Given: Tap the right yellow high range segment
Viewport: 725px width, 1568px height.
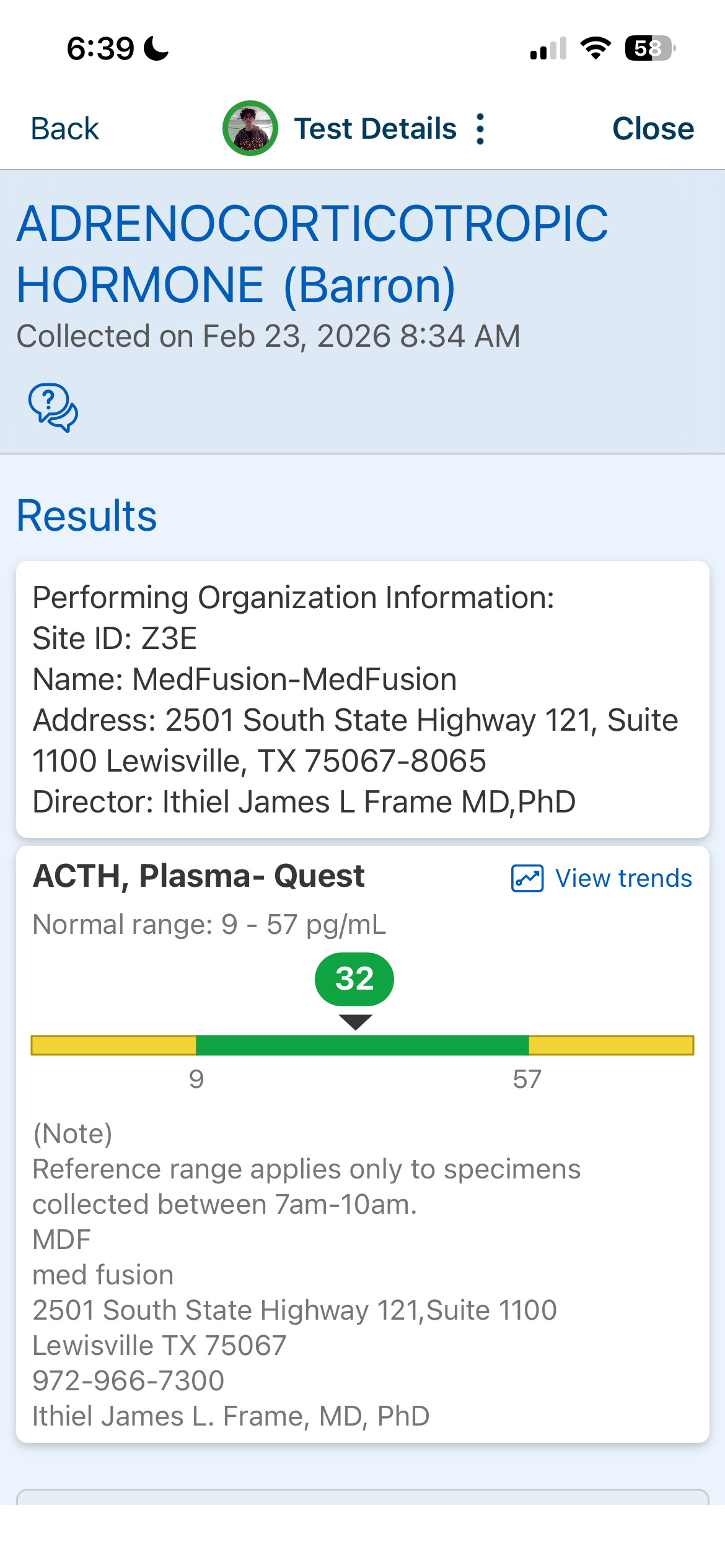Looking at the screenshot, I should 610,1045.
